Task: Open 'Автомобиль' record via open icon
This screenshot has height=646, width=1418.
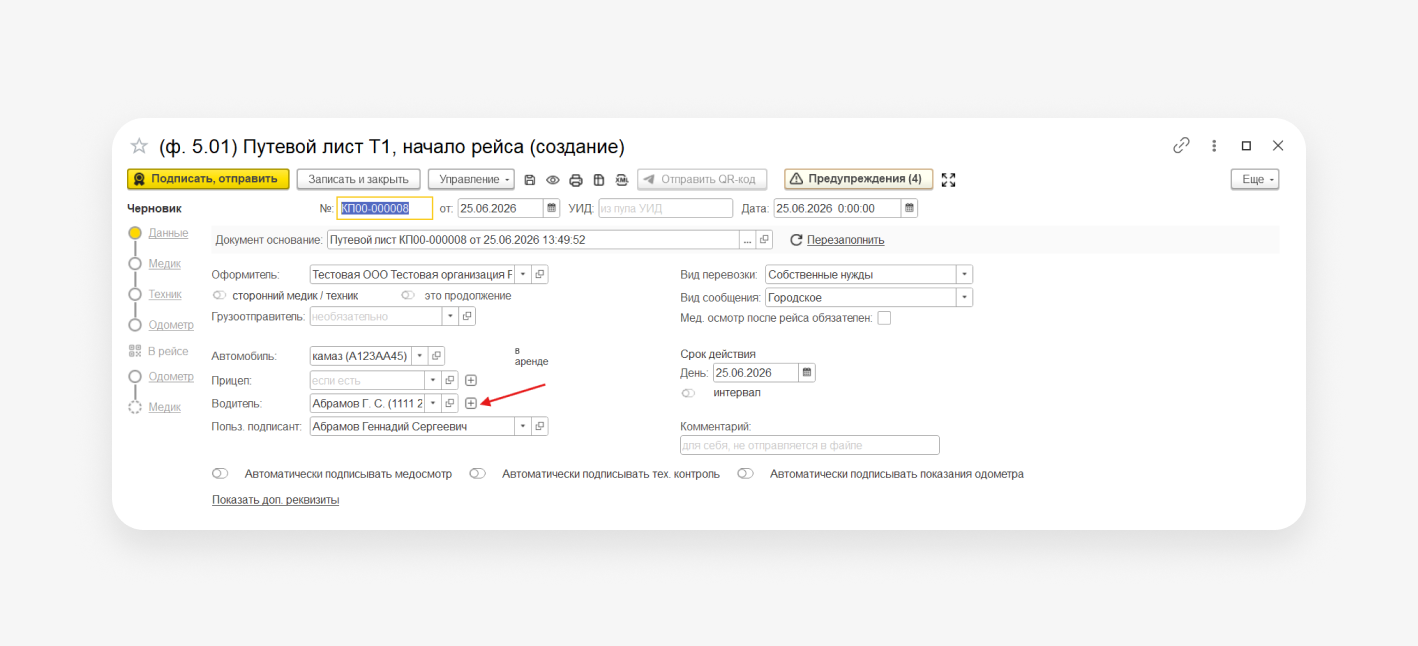Action: 436,356
